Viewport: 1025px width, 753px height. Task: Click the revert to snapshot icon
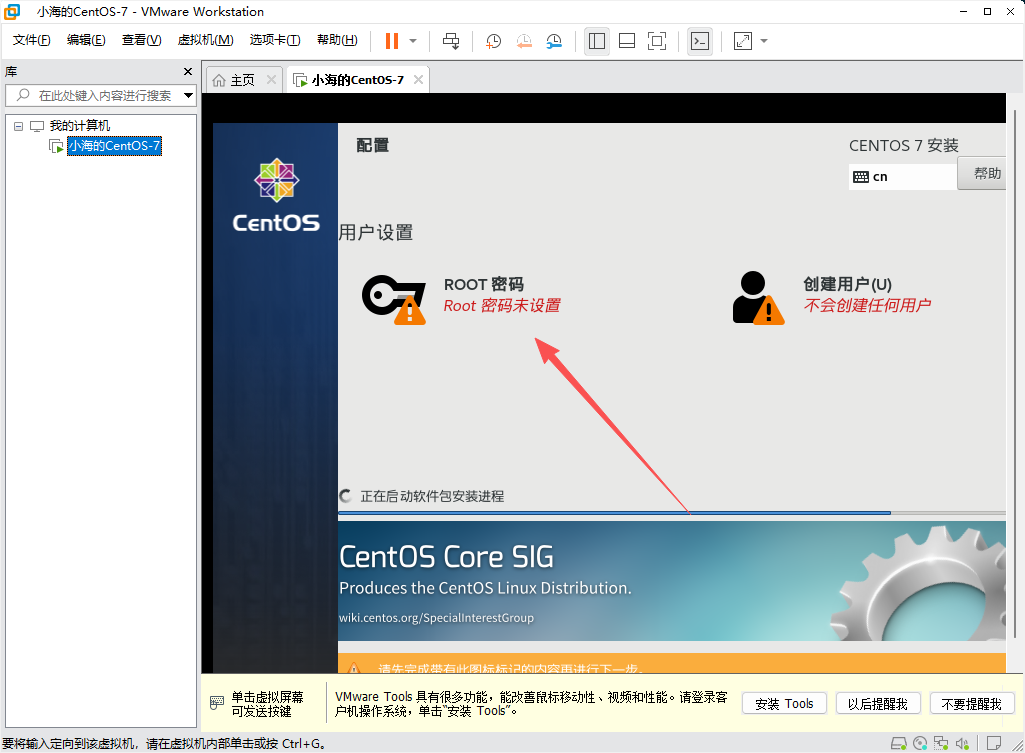(524, 41)
